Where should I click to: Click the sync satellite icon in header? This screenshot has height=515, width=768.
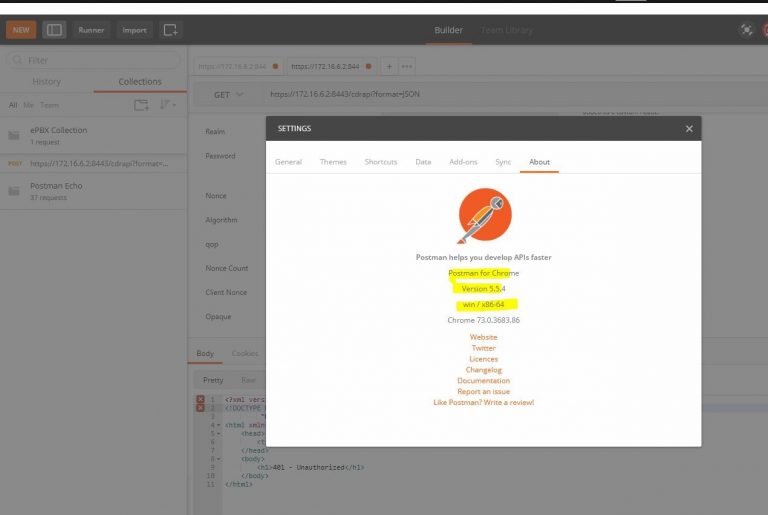[x=746, y=30]
